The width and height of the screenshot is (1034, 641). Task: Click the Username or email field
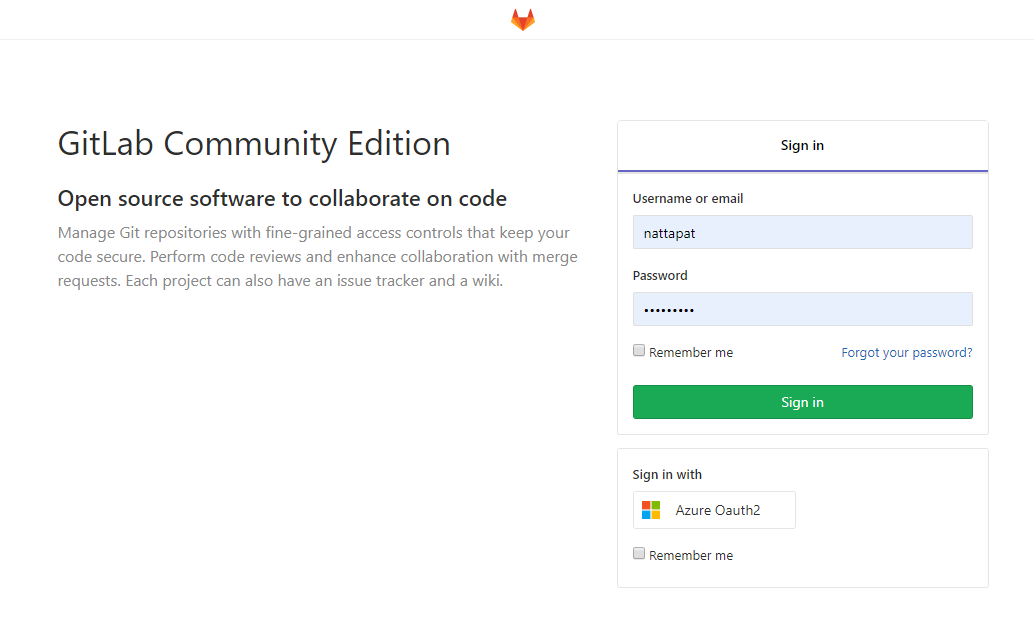click(x=802, y=232)
